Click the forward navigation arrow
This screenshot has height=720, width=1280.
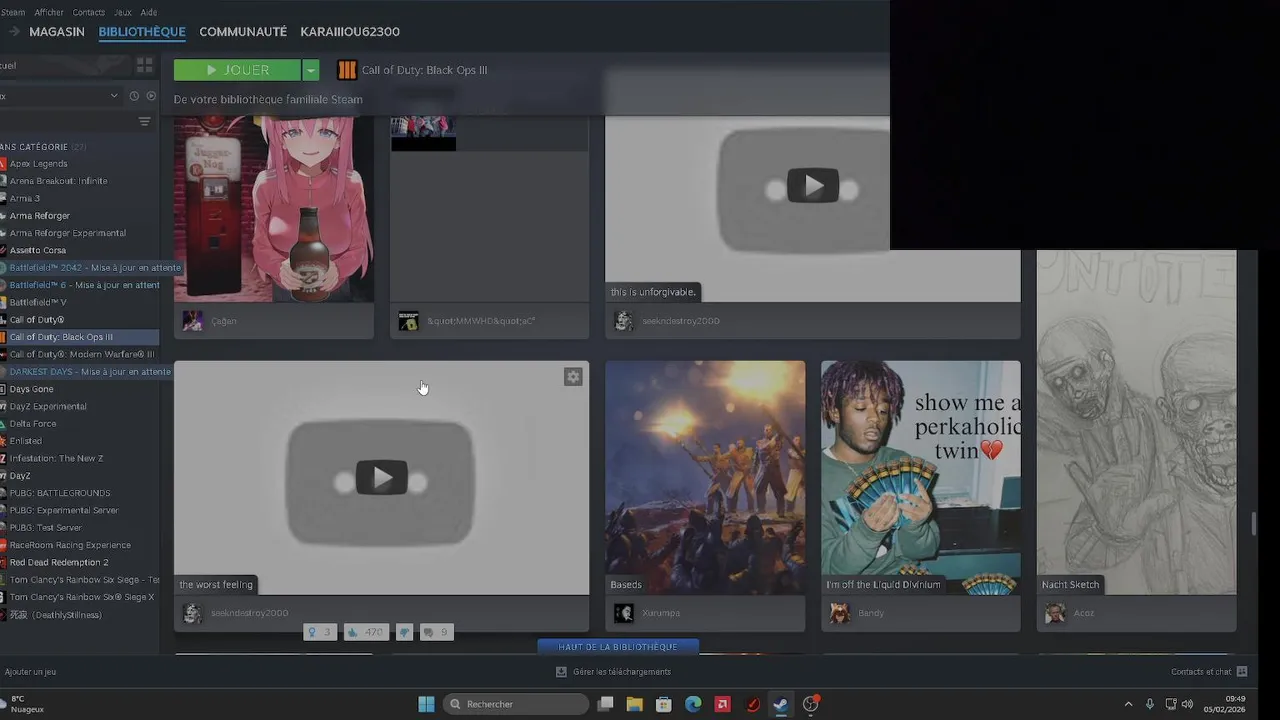[x=14, y=32]
